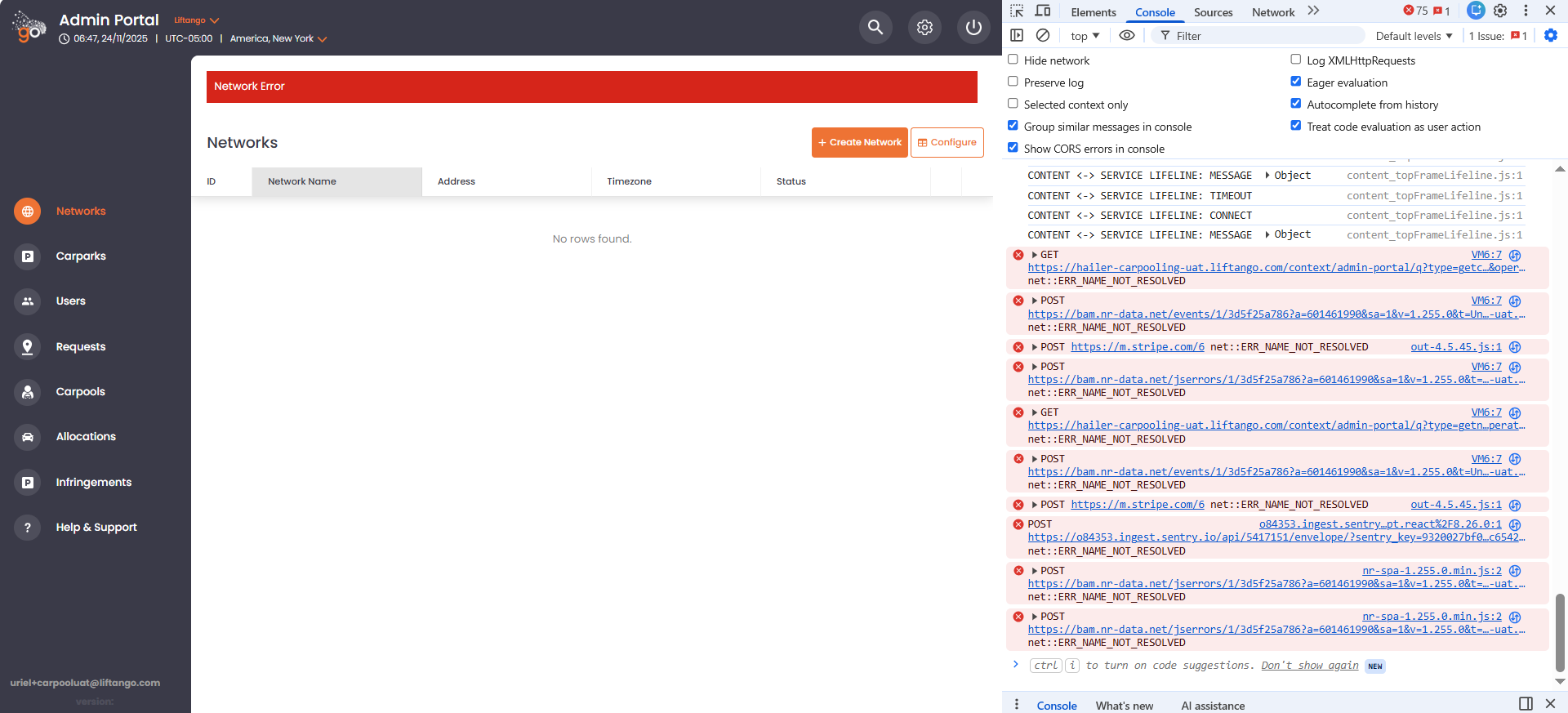Image resolution: width=1568 pixels, height=713 pixels.
Task: Open the What's new drawer tab
Action: pos(1125,706)
